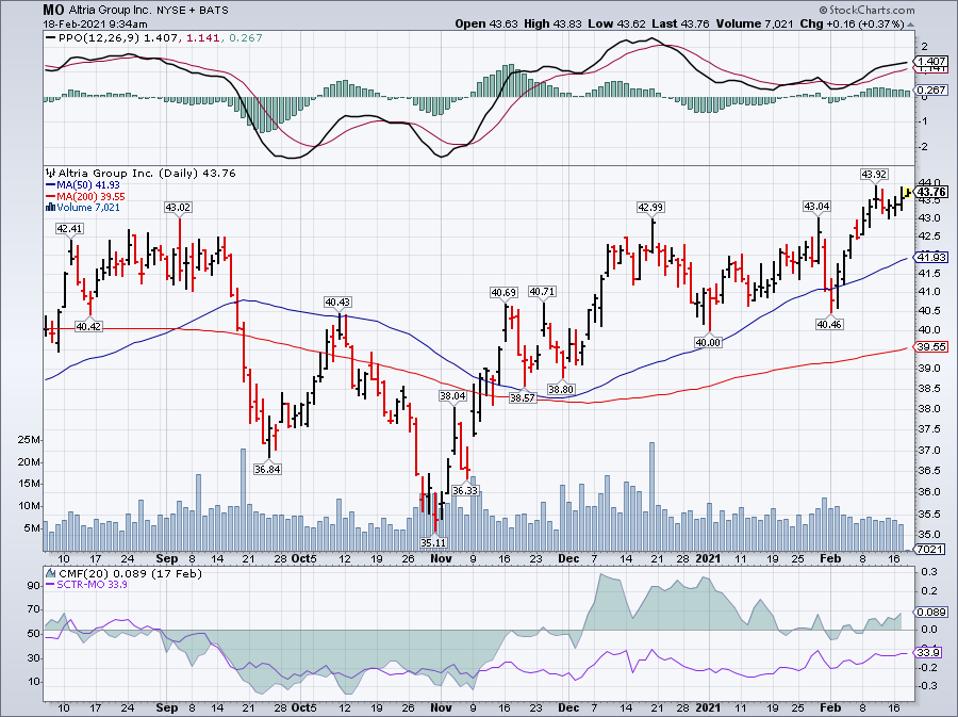The height and width of the screenshot is (717, 958).
Task: Click the PPO(12,26,9) indicator legend
Action: 154,38
